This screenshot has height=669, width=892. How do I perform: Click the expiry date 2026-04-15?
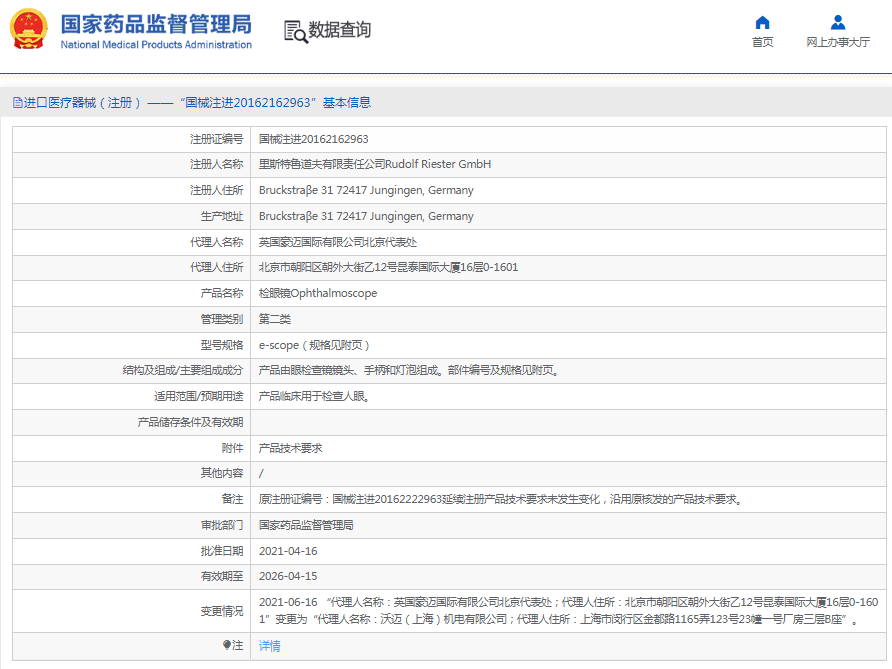288,576
